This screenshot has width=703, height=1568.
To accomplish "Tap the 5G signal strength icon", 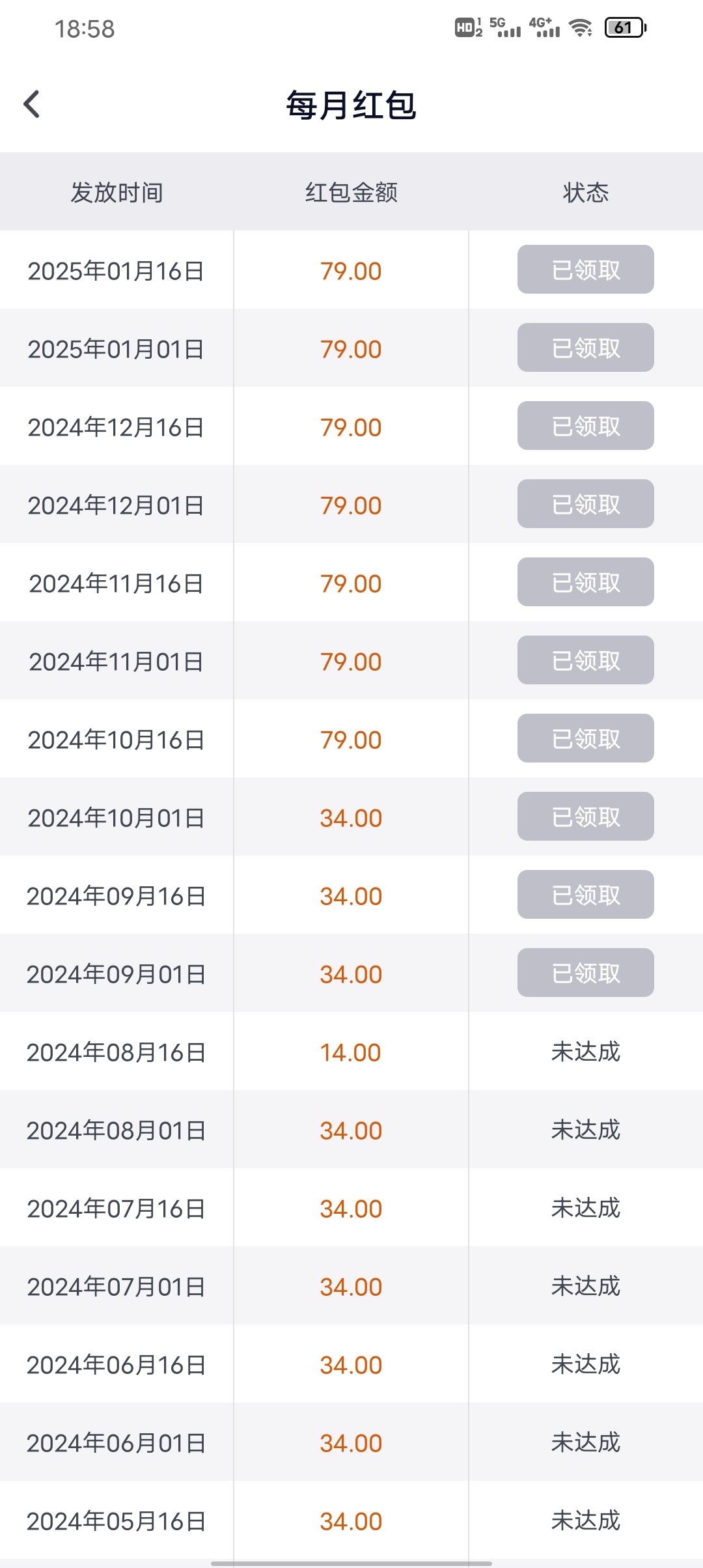I will click(x=504, y=27).
